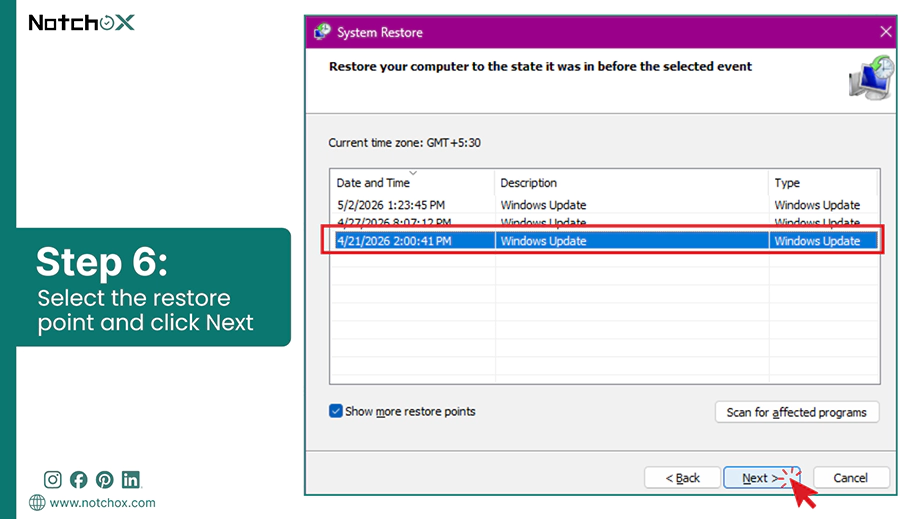Image resolution: width=922 pixels, height=519 pixels.
Task: Sort by the Type column header
Action: pyautogui.click(x=823, y=183)
